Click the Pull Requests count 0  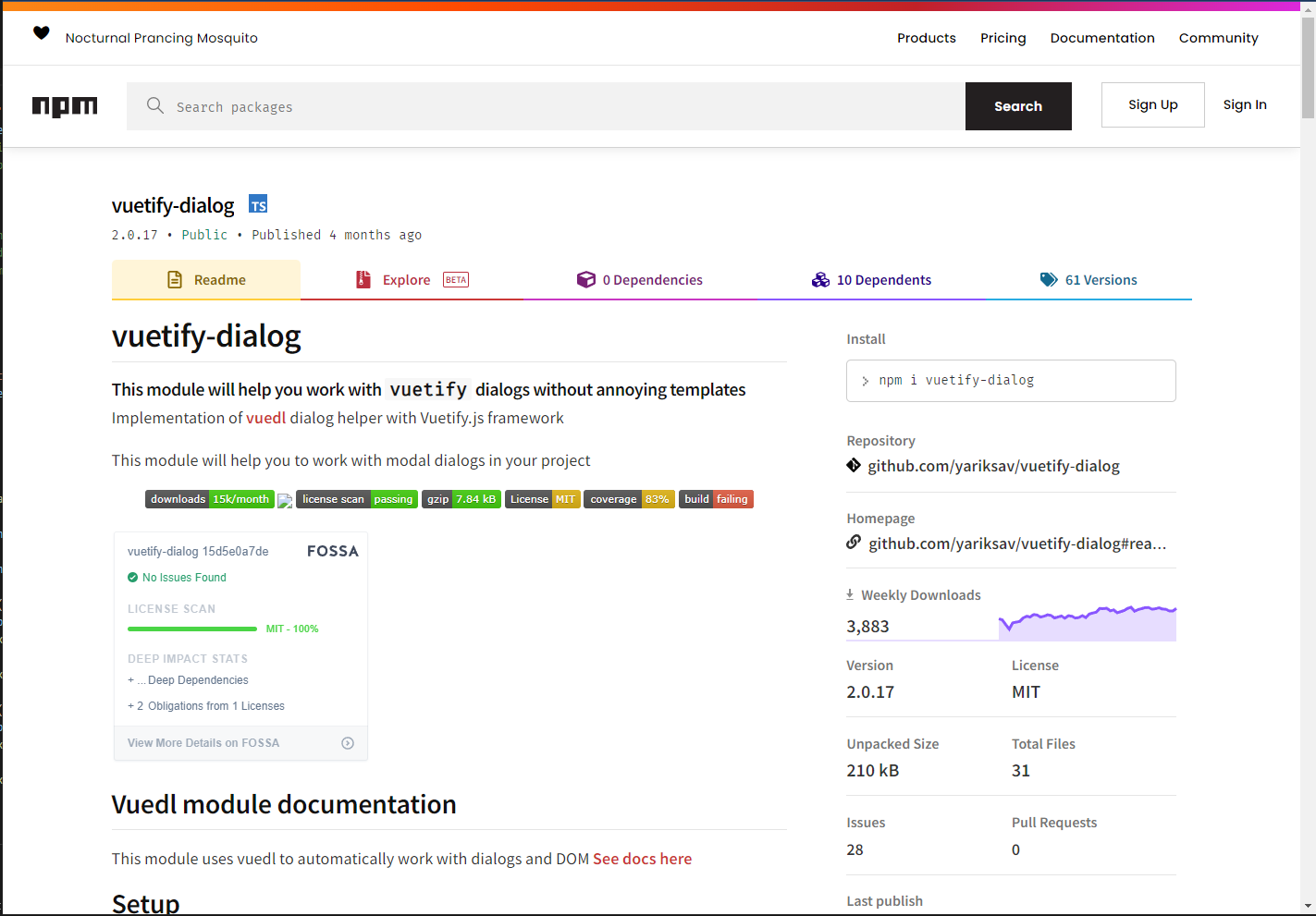(x=1015, y=849)
